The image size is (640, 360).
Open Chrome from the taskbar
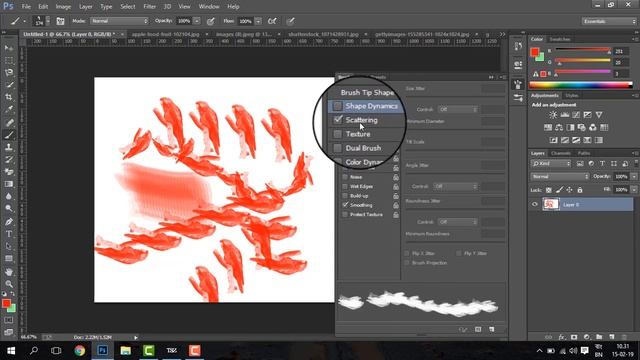pyautogui.click(x=80, y=351)
